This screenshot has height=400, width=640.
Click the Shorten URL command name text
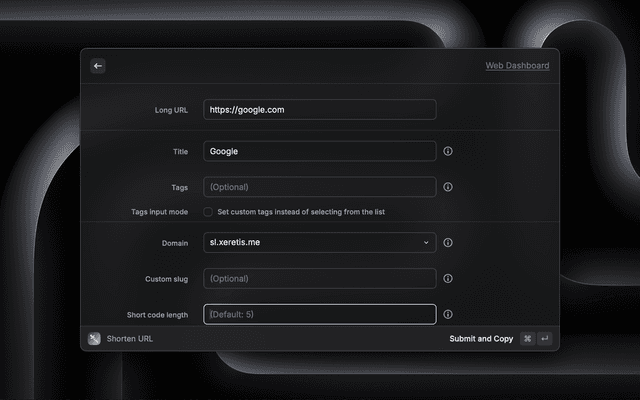130,339
